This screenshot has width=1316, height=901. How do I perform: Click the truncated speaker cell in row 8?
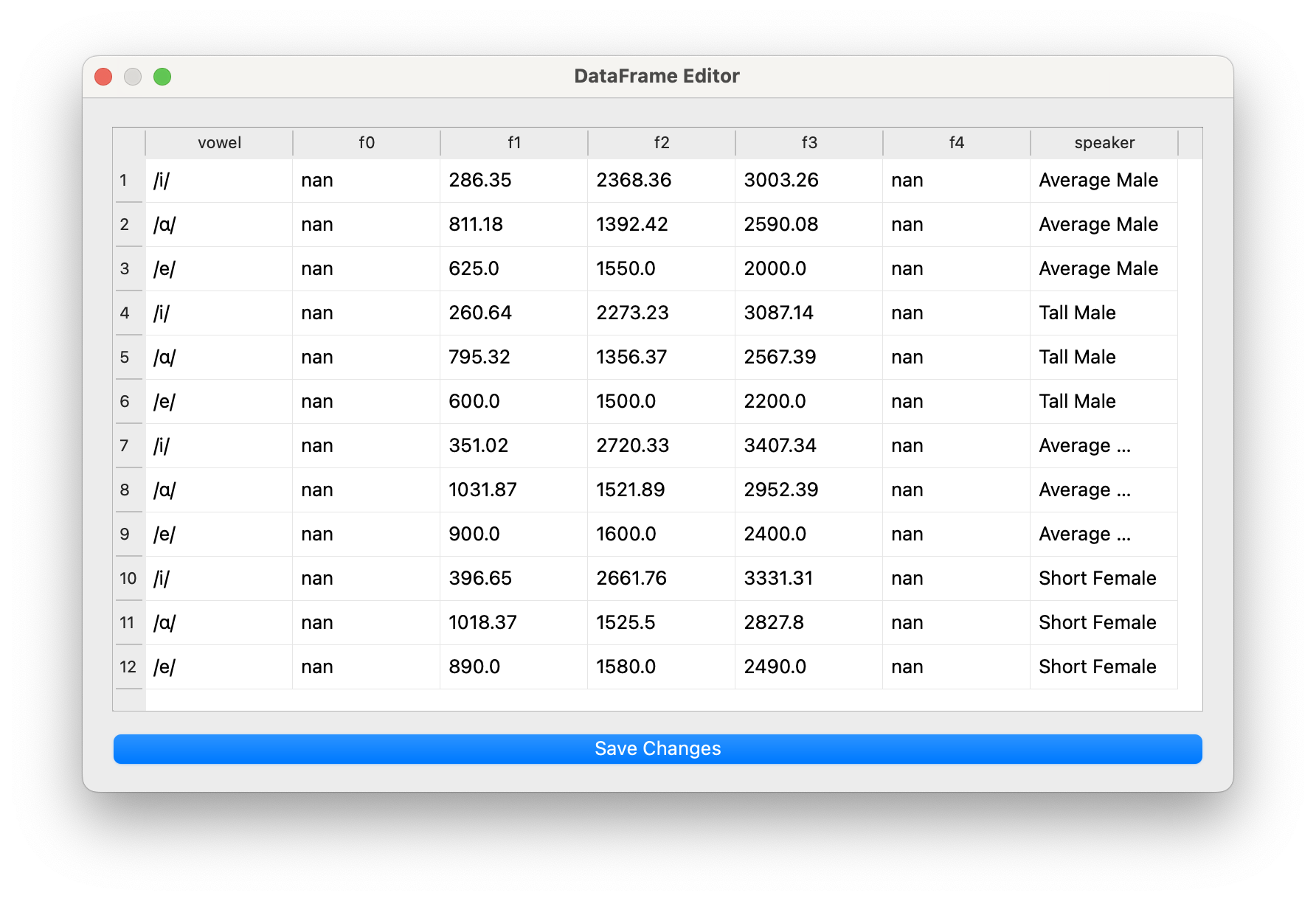click(1104, 490)
